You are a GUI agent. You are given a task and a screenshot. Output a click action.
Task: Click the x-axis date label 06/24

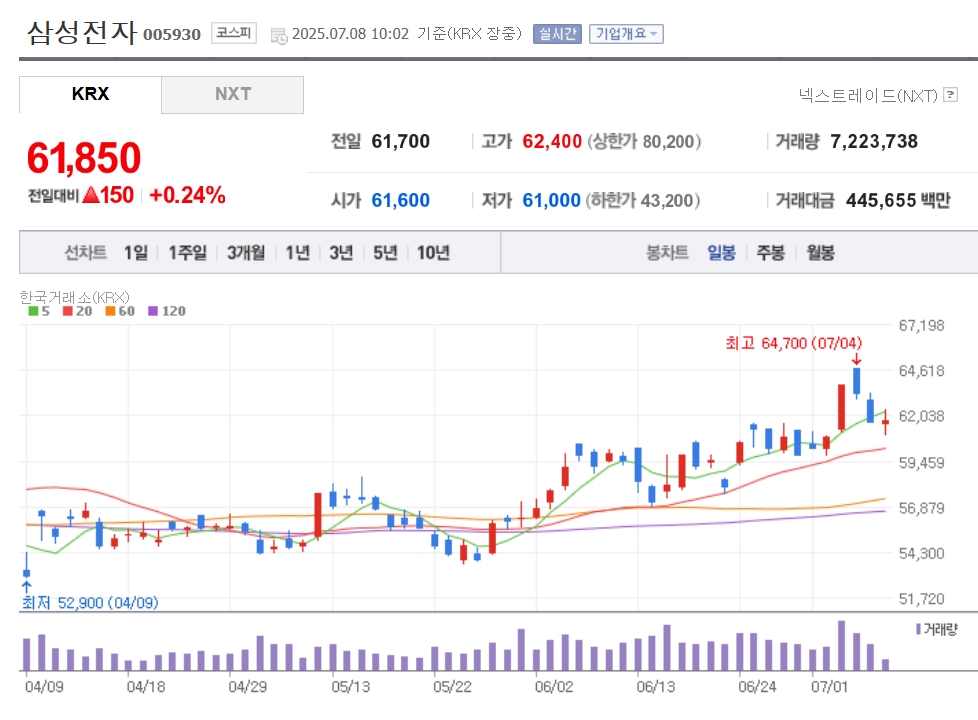click(x=757, y=687)
